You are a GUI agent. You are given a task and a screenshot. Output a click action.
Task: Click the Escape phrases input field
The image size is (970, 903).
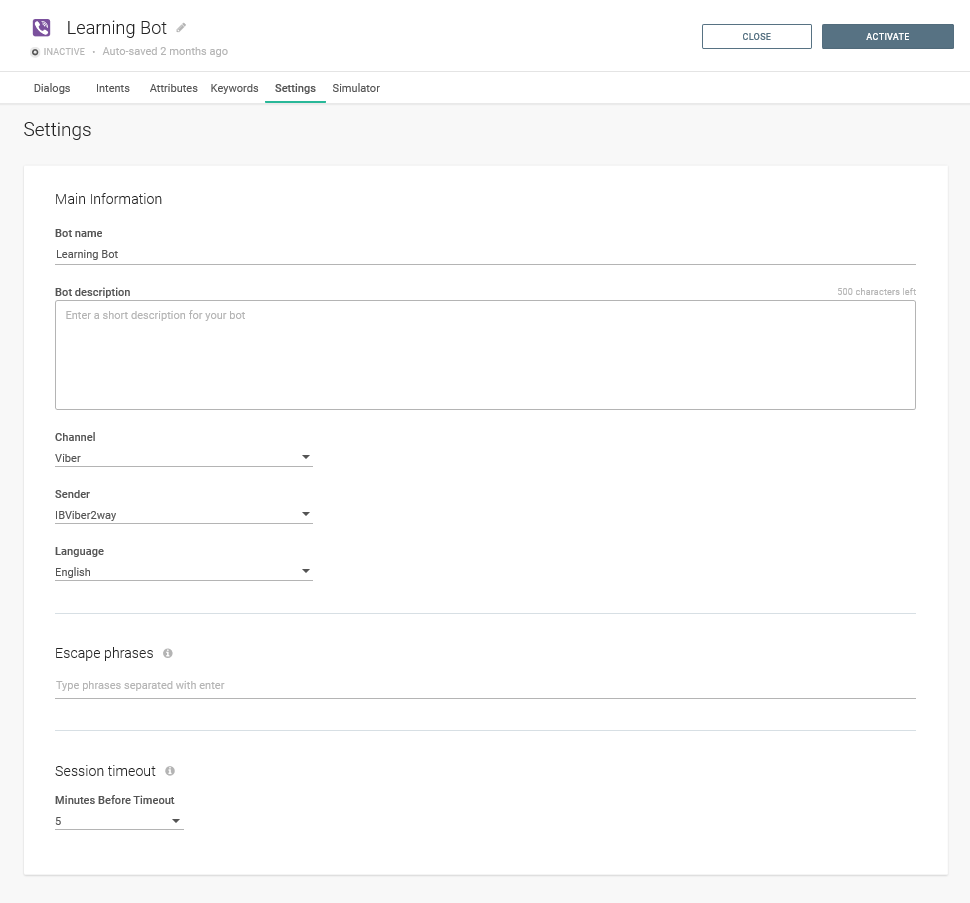coord(485,685)
